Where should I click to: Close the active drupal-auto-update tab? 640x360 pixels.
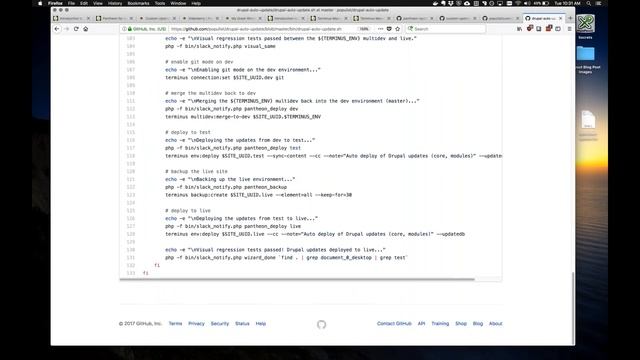coord(560,18)
